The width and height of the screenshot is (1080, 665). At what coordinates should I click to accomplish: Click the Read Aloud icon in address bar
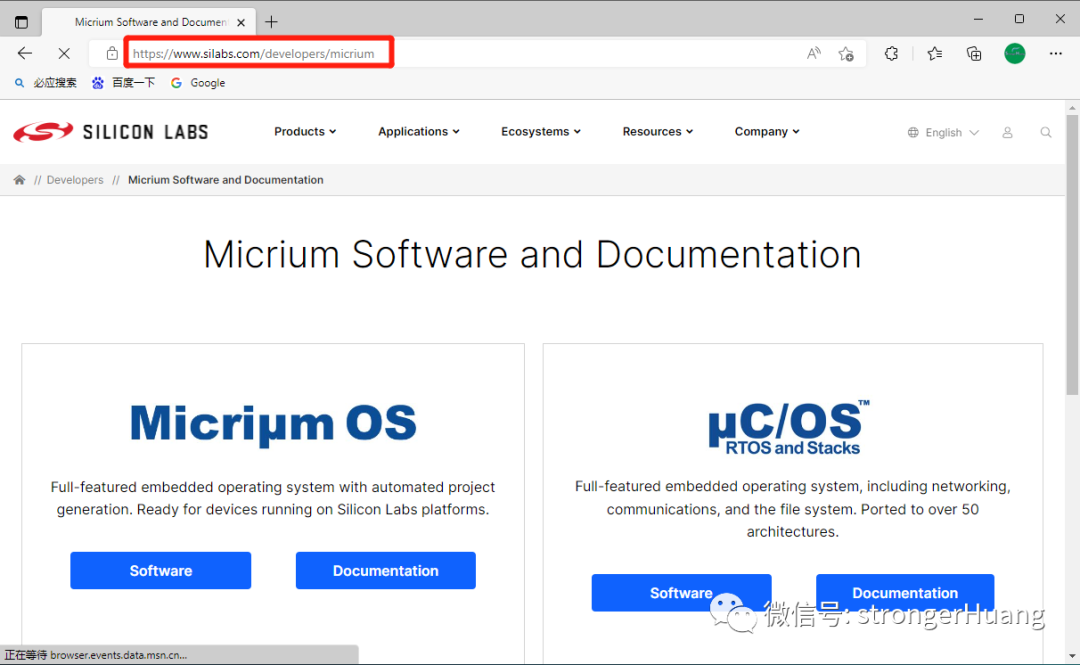click(x=814, y=54)
